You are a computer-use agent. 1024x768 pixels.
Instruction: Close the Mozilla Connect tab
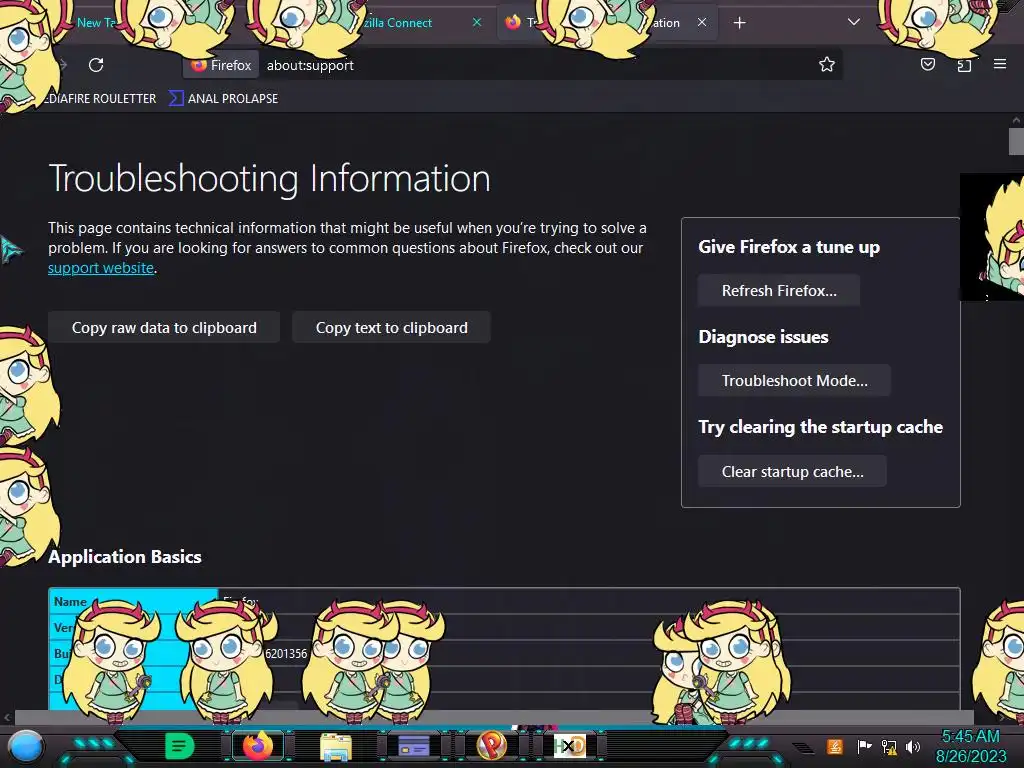477,22
